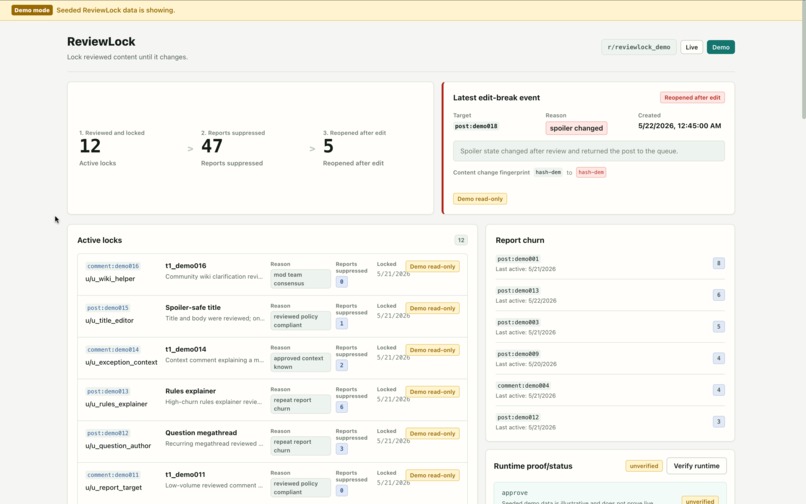The image size is (806, 504).
Task: Click the mod team consensus reason tag
Action: point(300,279)
